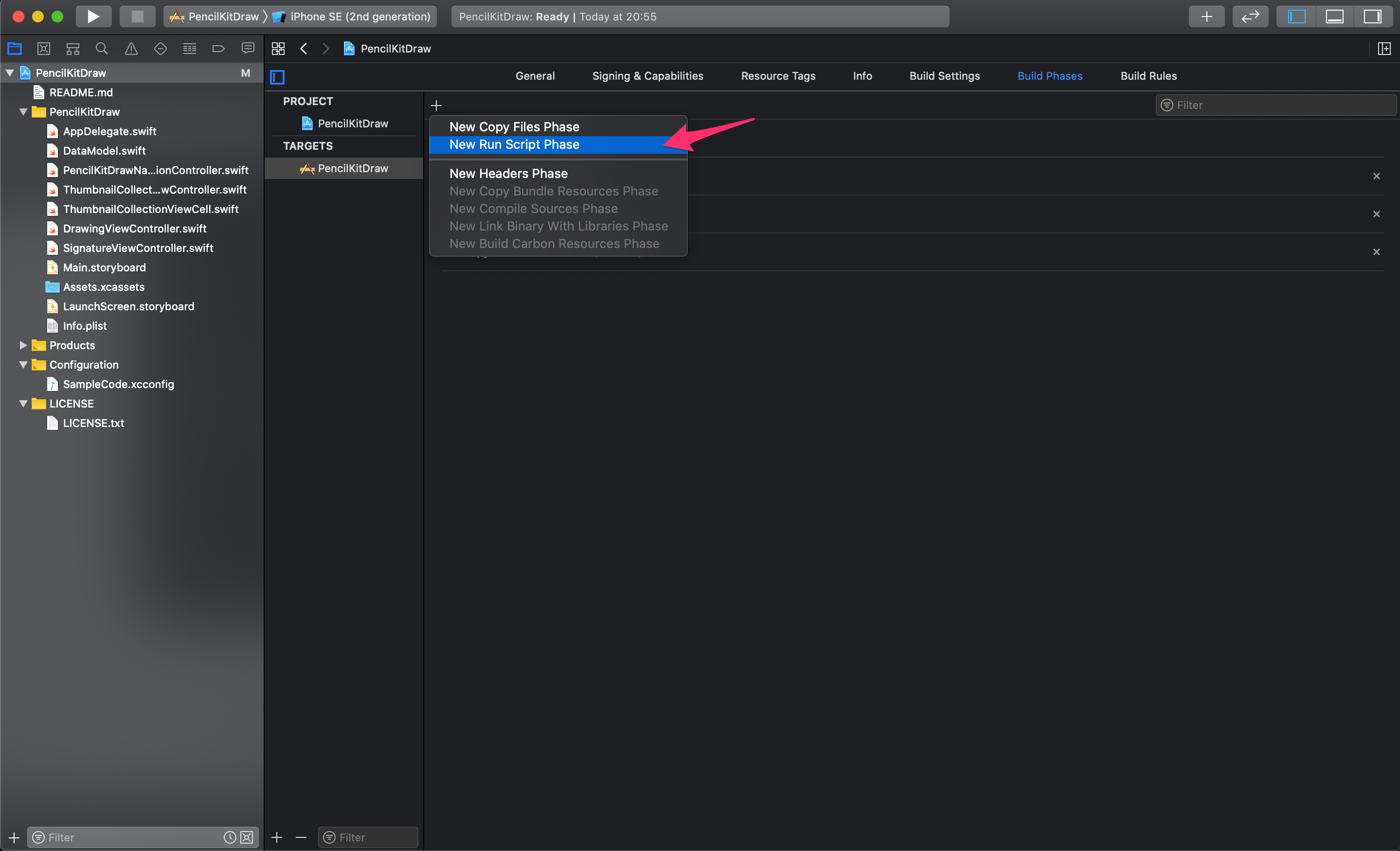Add a new build phase with plus button
This screenshot has height=851, width=1400.
point(436,106)
